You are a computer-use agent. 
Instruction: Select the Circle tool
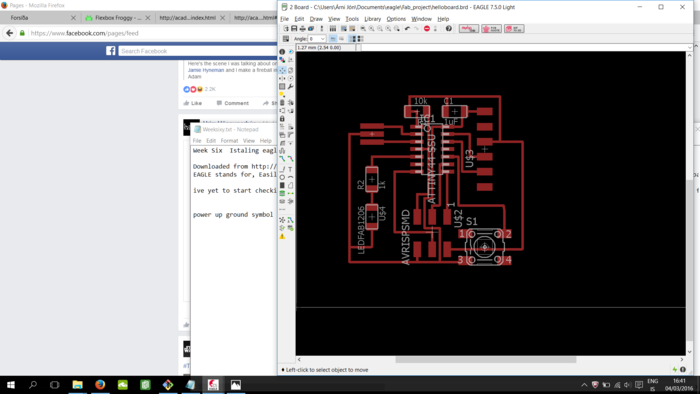[x=282, y=177]
